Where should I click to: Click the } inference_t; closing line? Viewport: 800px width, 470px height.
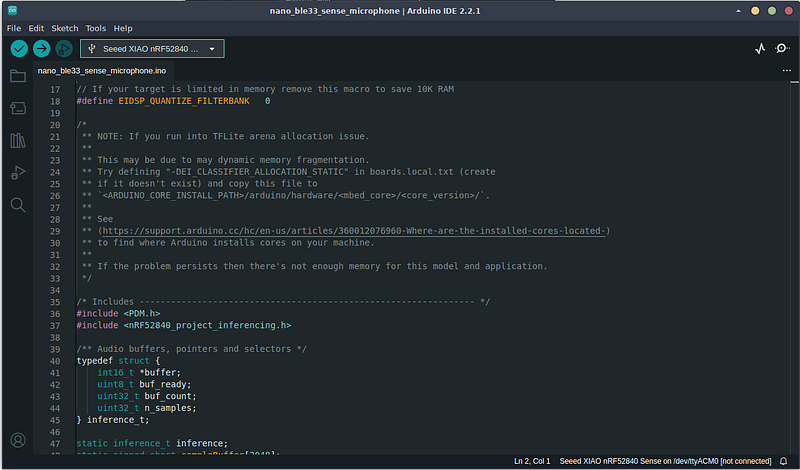click(x=113, y=419)
